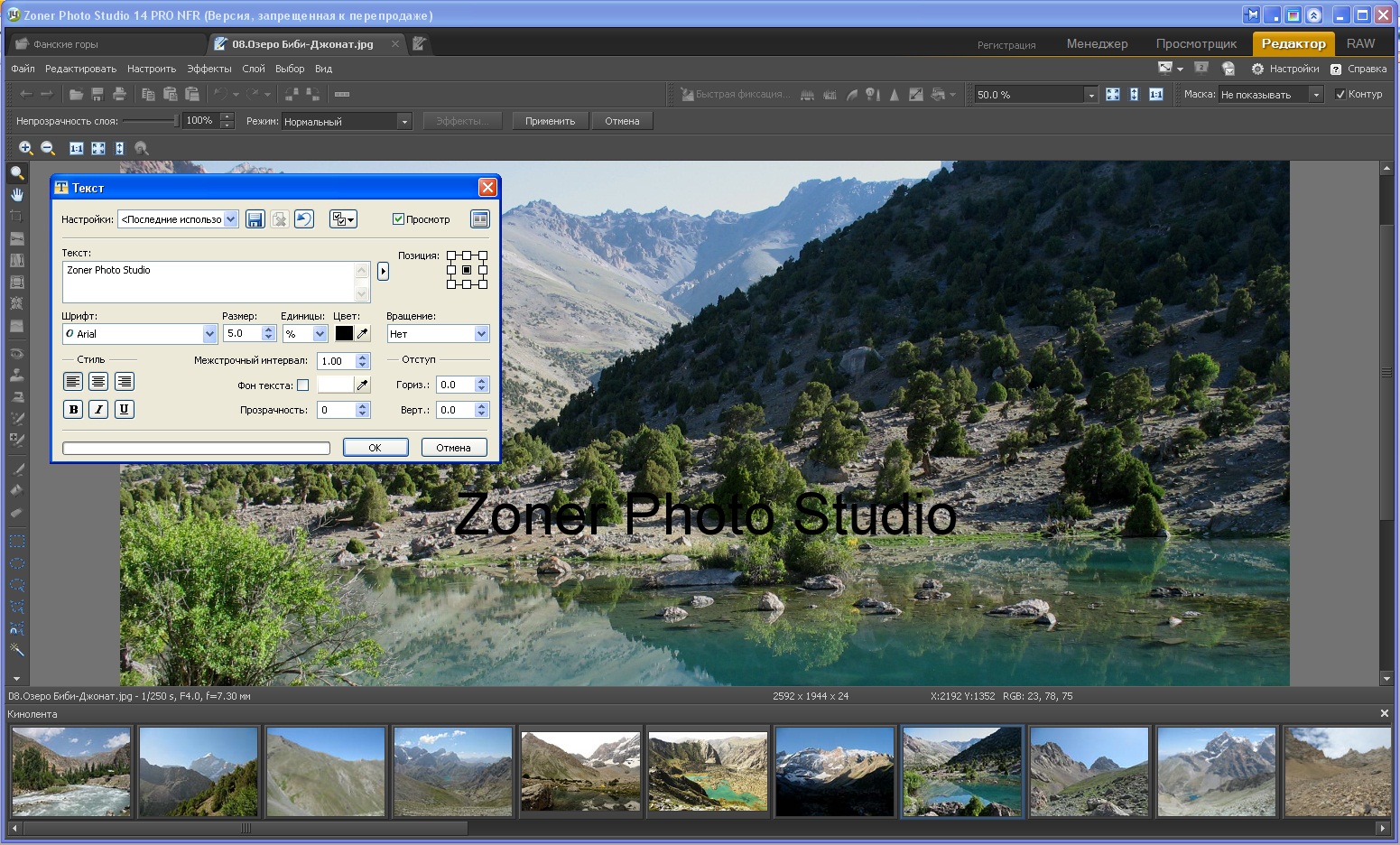The height and width of the screenshot is (845, 1400).
Task: Save current text settings with floppy icon
Action: tap(255, 219)
